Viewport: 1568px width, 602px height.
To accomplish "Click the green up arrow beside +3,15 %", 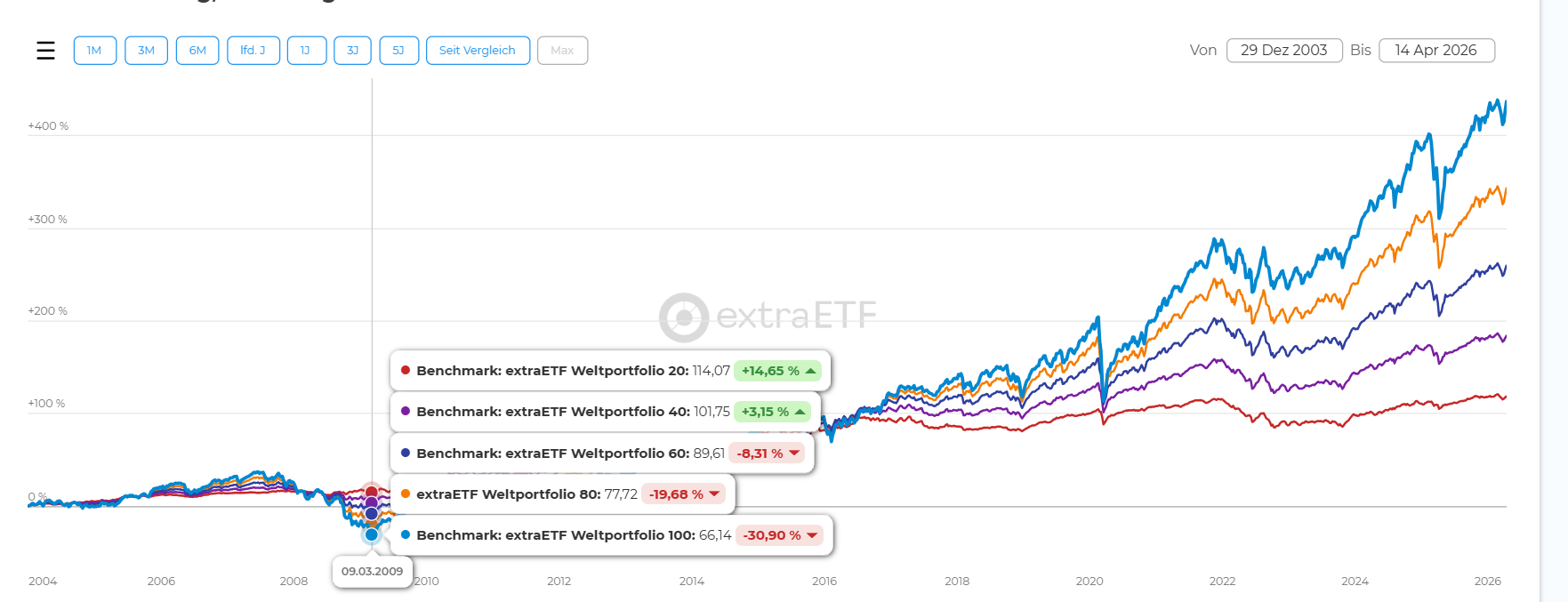I will (800, 412).
